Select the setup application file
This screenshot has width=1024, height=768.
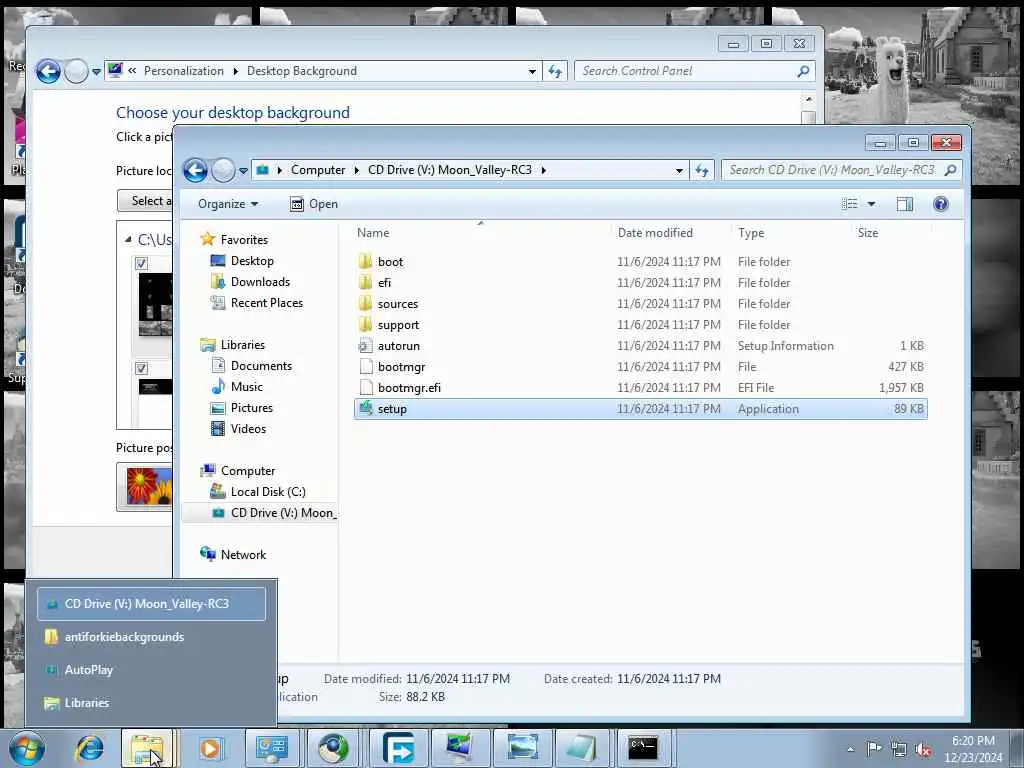[x=641, y=409]
